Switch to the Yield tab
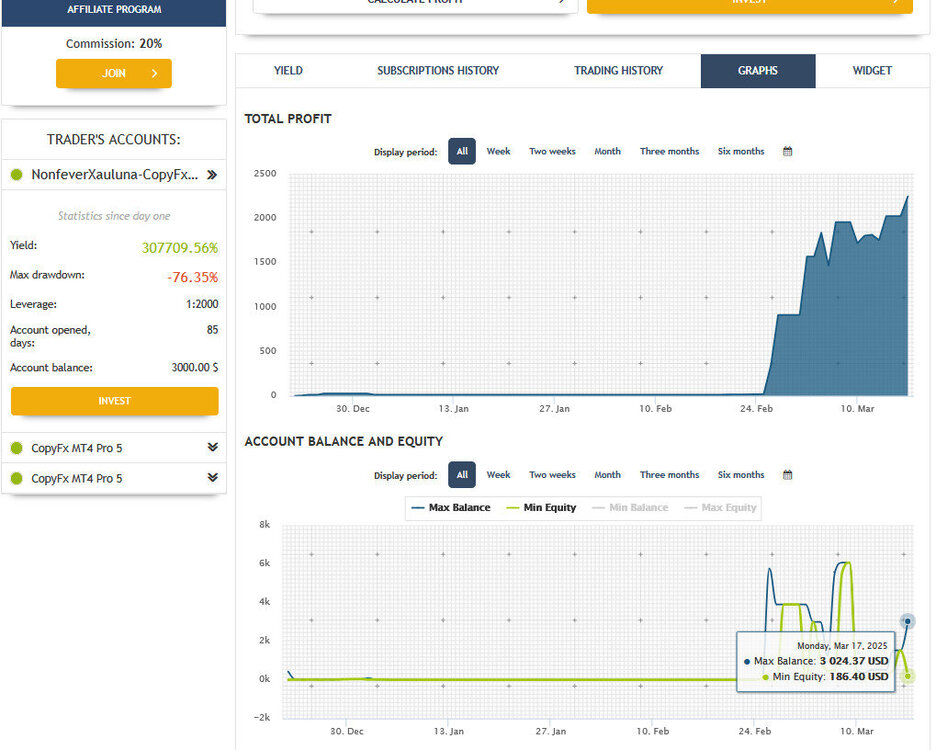This screenshot has height=750, width=936. 288,70
